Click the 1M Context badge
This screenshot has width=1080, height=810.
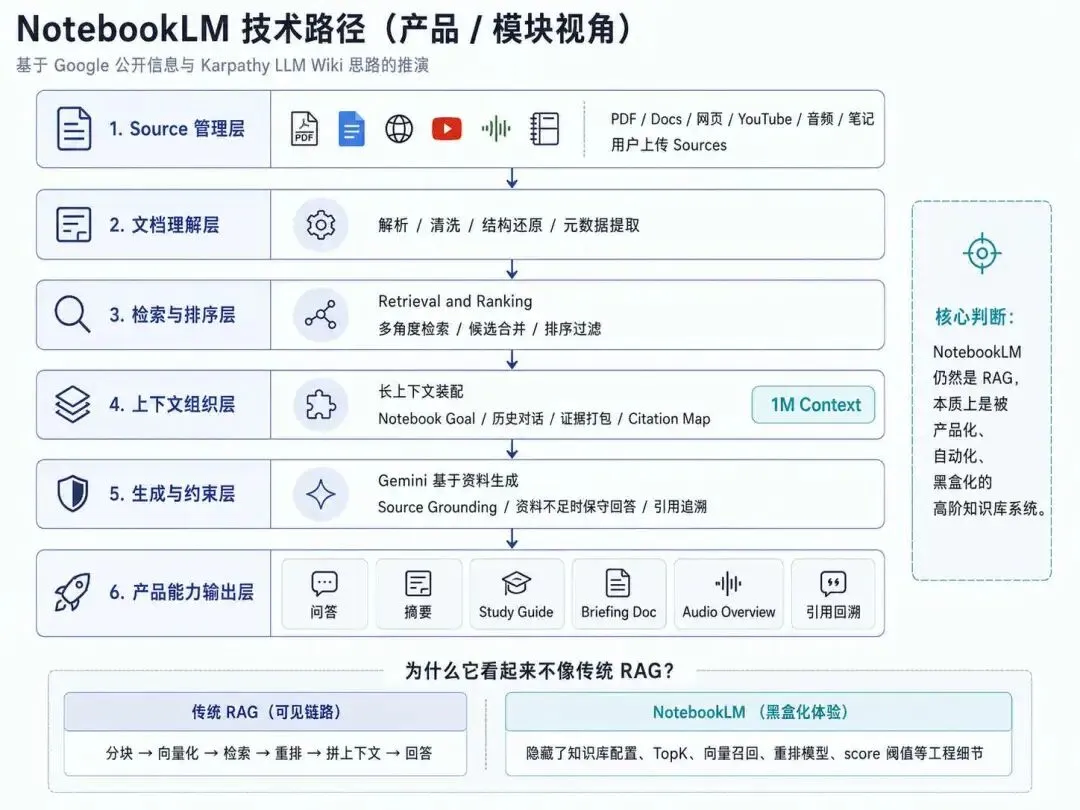click(x=813, y=405)
